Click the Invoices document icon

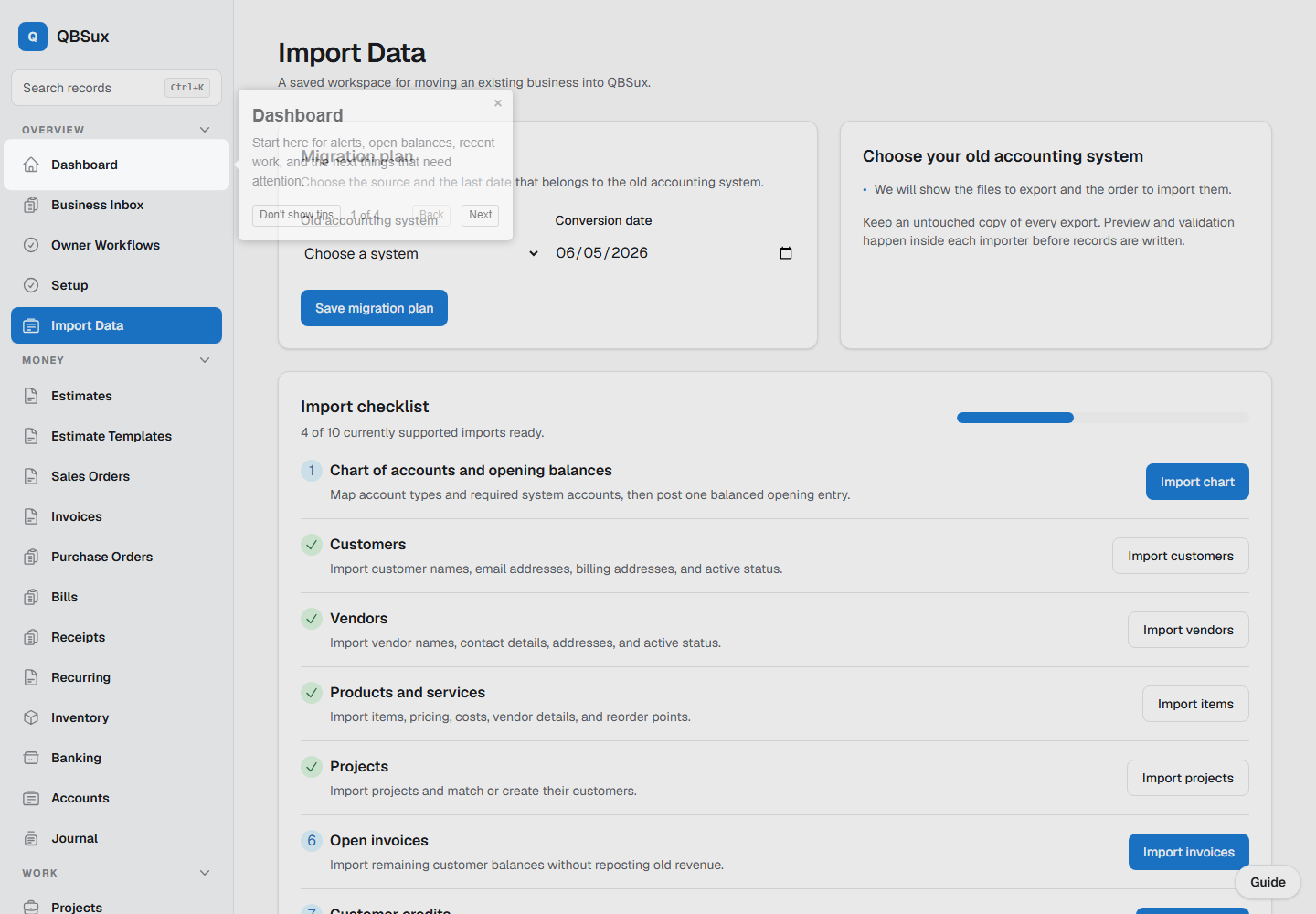pyautogui.click(x=31, y=516)
